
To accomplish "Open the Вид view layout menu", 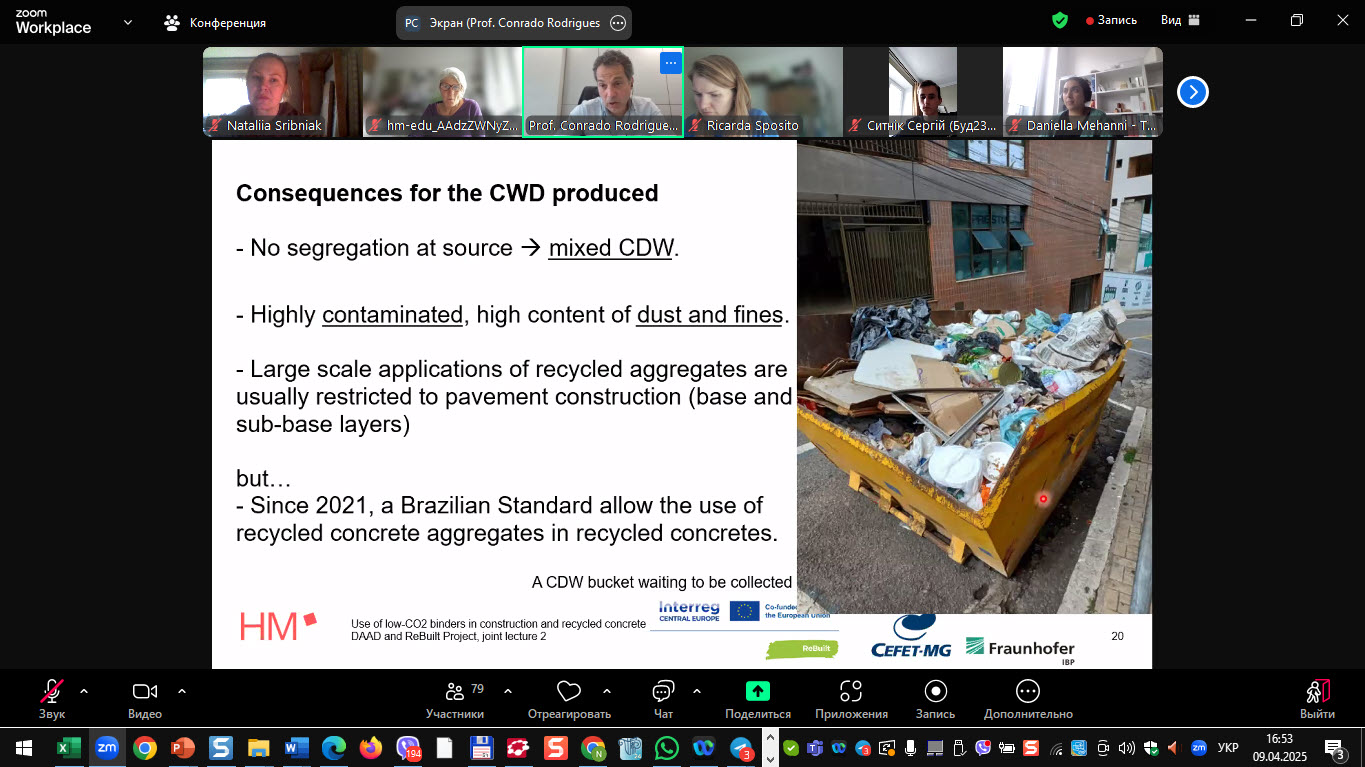I will (x=1180, y=20).
